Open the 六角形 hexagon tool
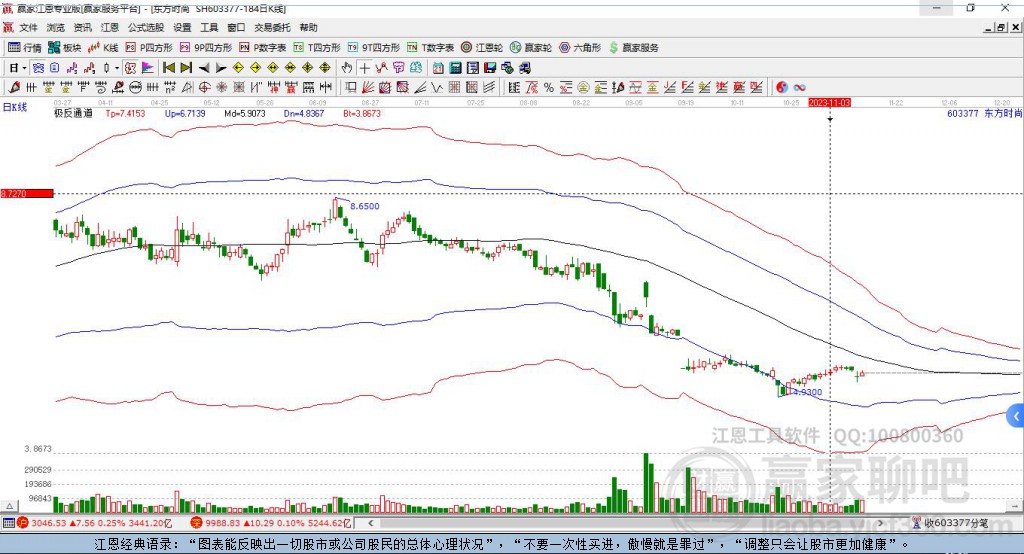The height and width of the screenshot is (554, 1024). tap(580, 48)
